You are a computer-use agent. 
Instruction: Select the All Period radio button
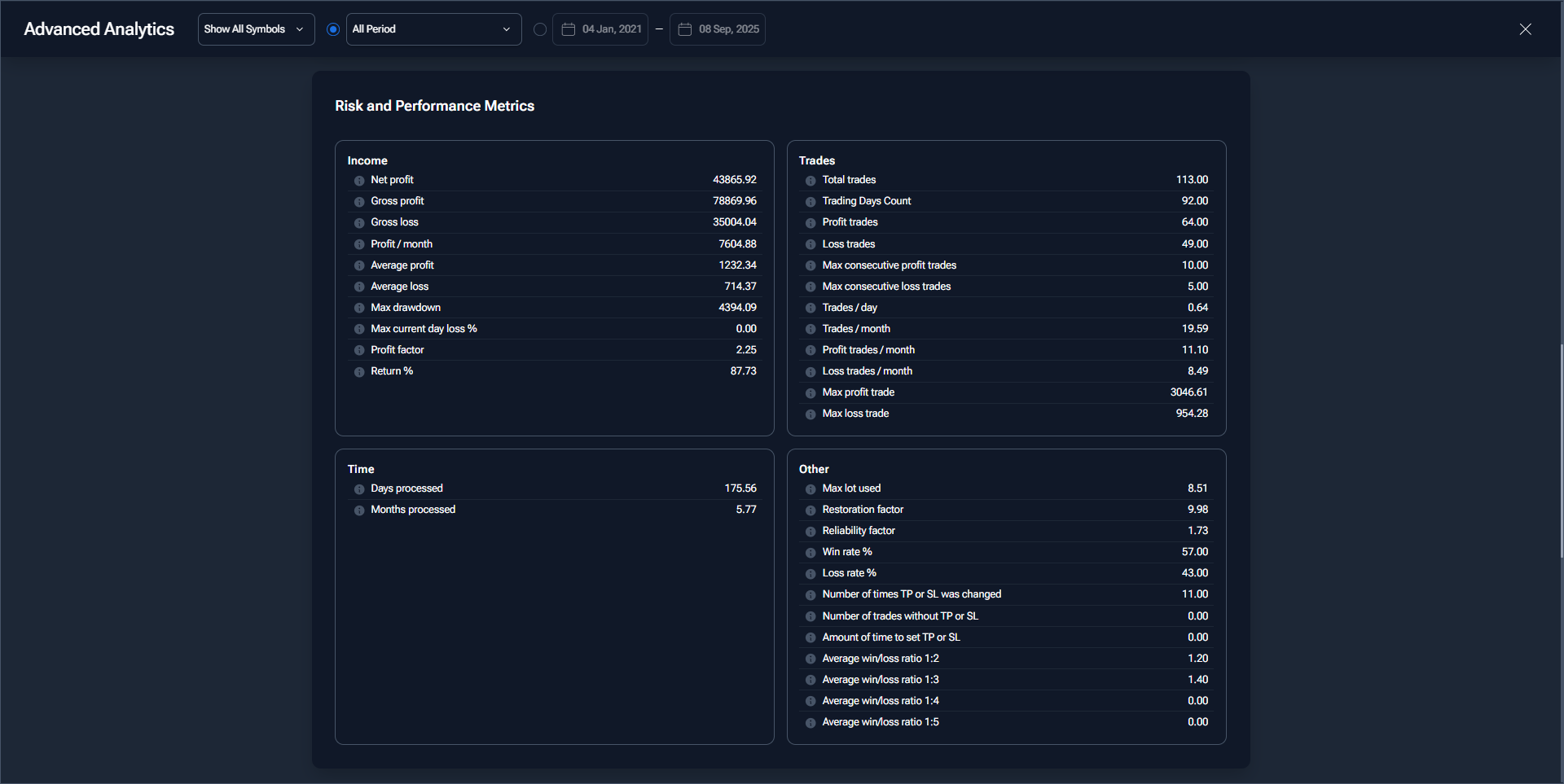click(333, 29)
